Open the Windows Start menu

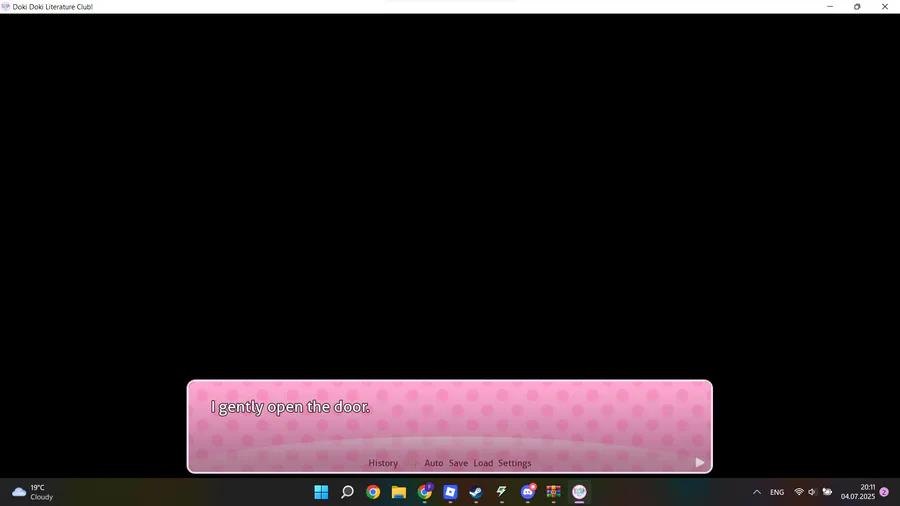(x=321, y=492)
